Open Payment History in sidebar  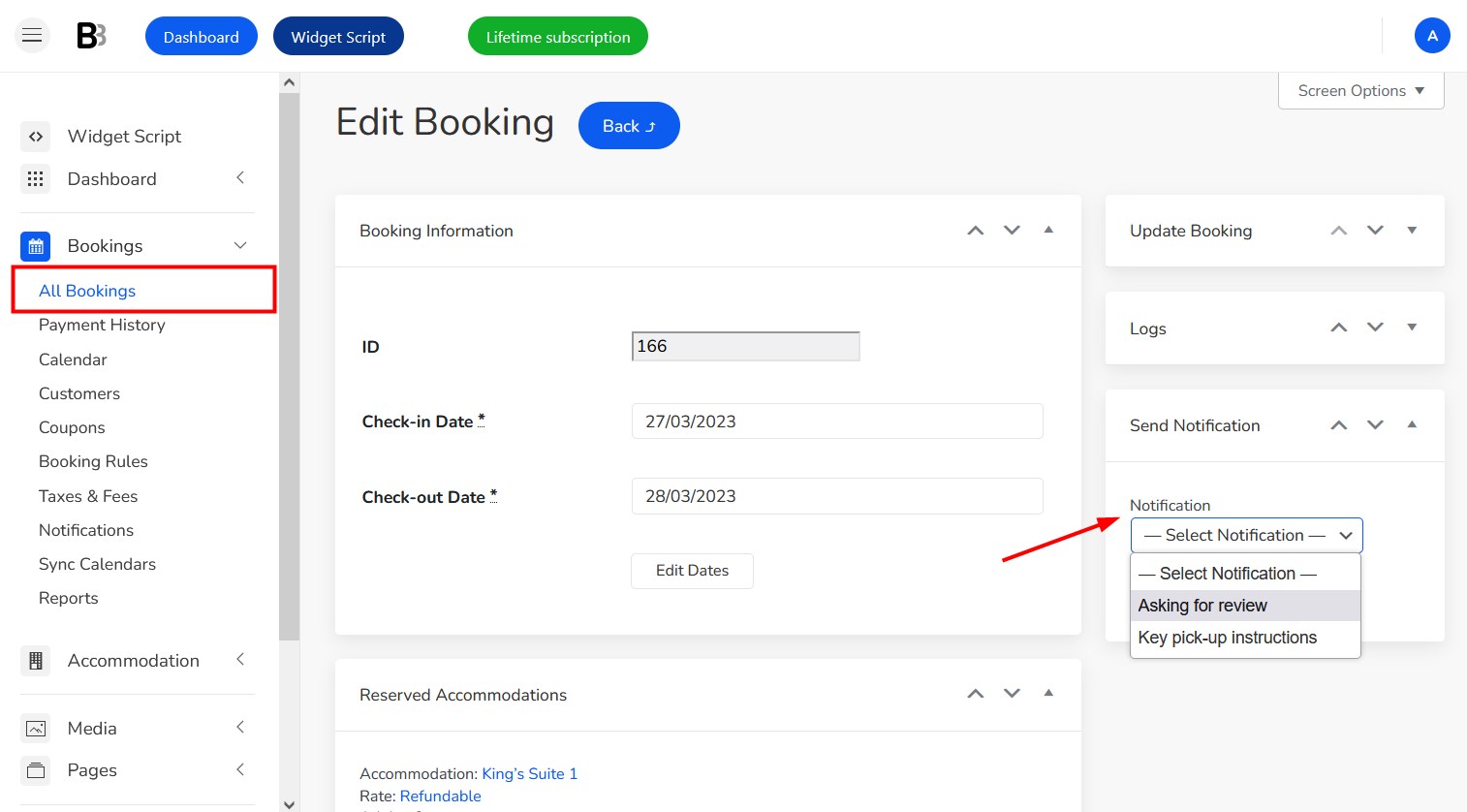[x=102, y=325]
